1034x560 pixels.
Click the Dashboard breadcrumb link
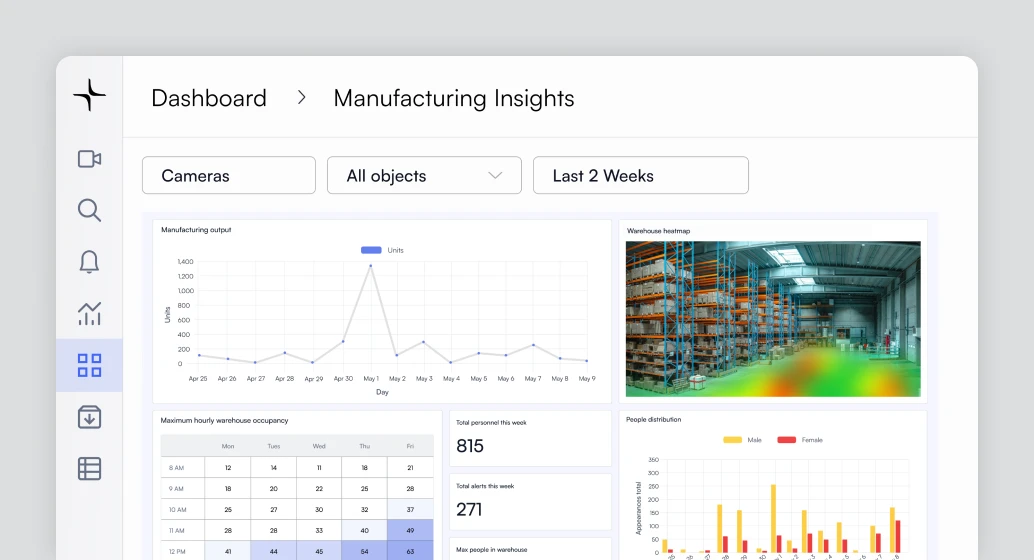[209, 98]
